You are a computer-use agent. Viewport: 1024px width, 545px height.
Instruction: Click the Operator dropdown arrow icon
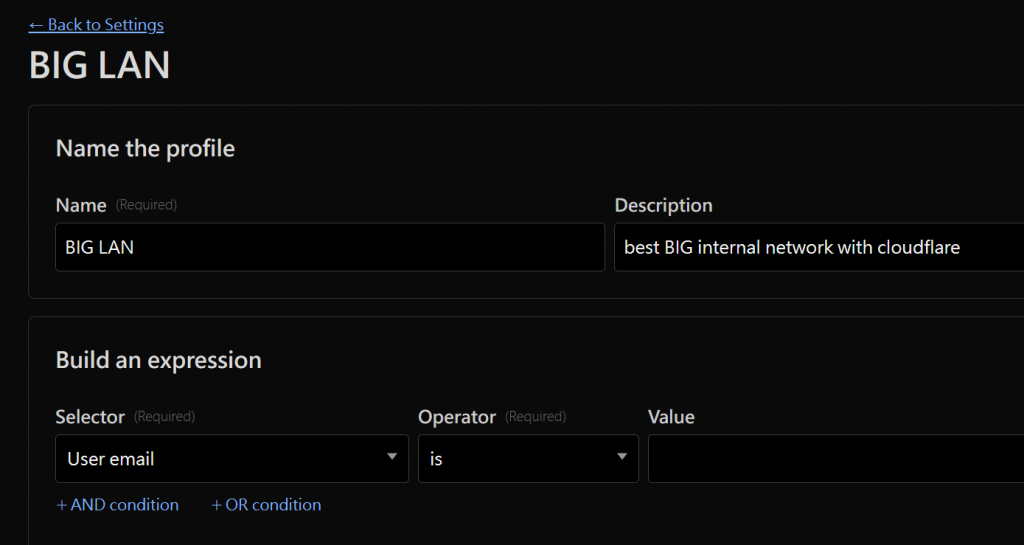(621, 458)
